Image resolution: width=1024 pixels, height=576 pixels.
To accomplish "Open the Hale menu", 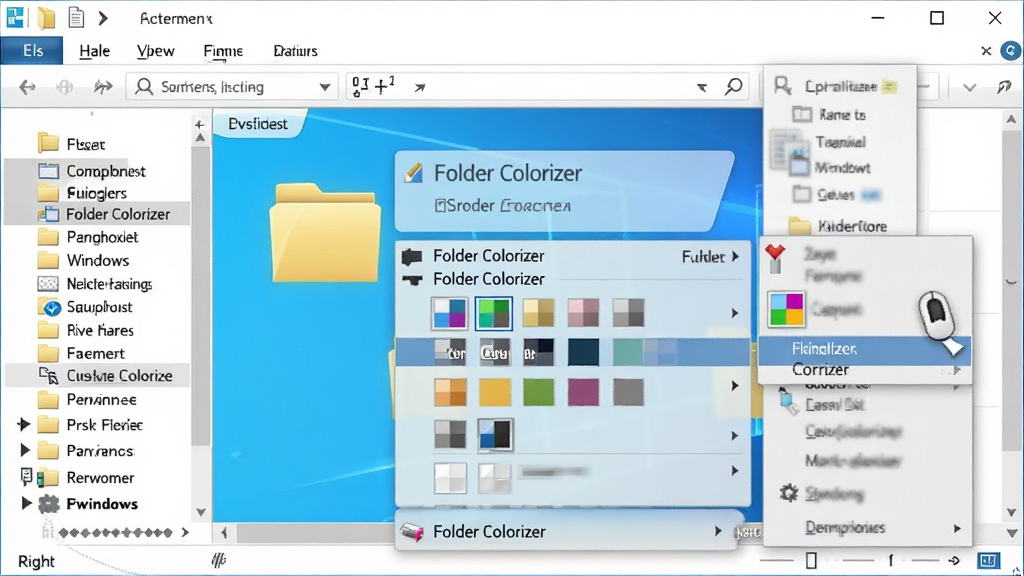I will tap(94, 51).
